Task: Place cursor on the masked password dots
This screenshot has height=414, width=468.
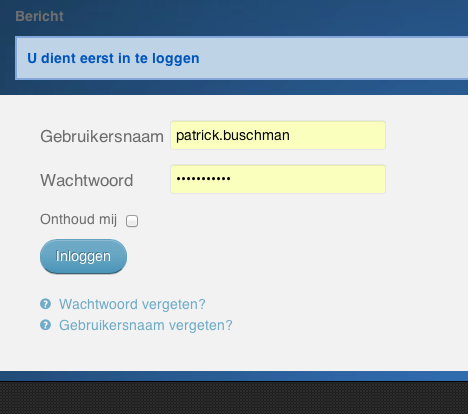Action: [x=203, y=179]
